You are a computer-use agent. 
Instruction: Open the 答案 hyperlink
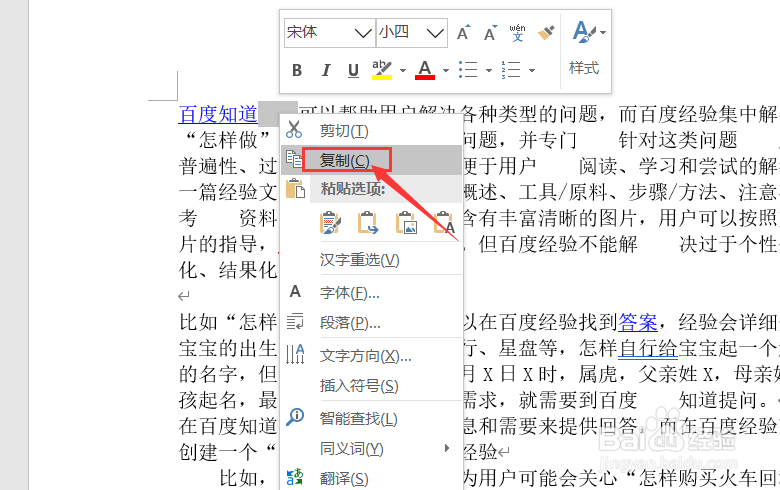tap(638, 323)
